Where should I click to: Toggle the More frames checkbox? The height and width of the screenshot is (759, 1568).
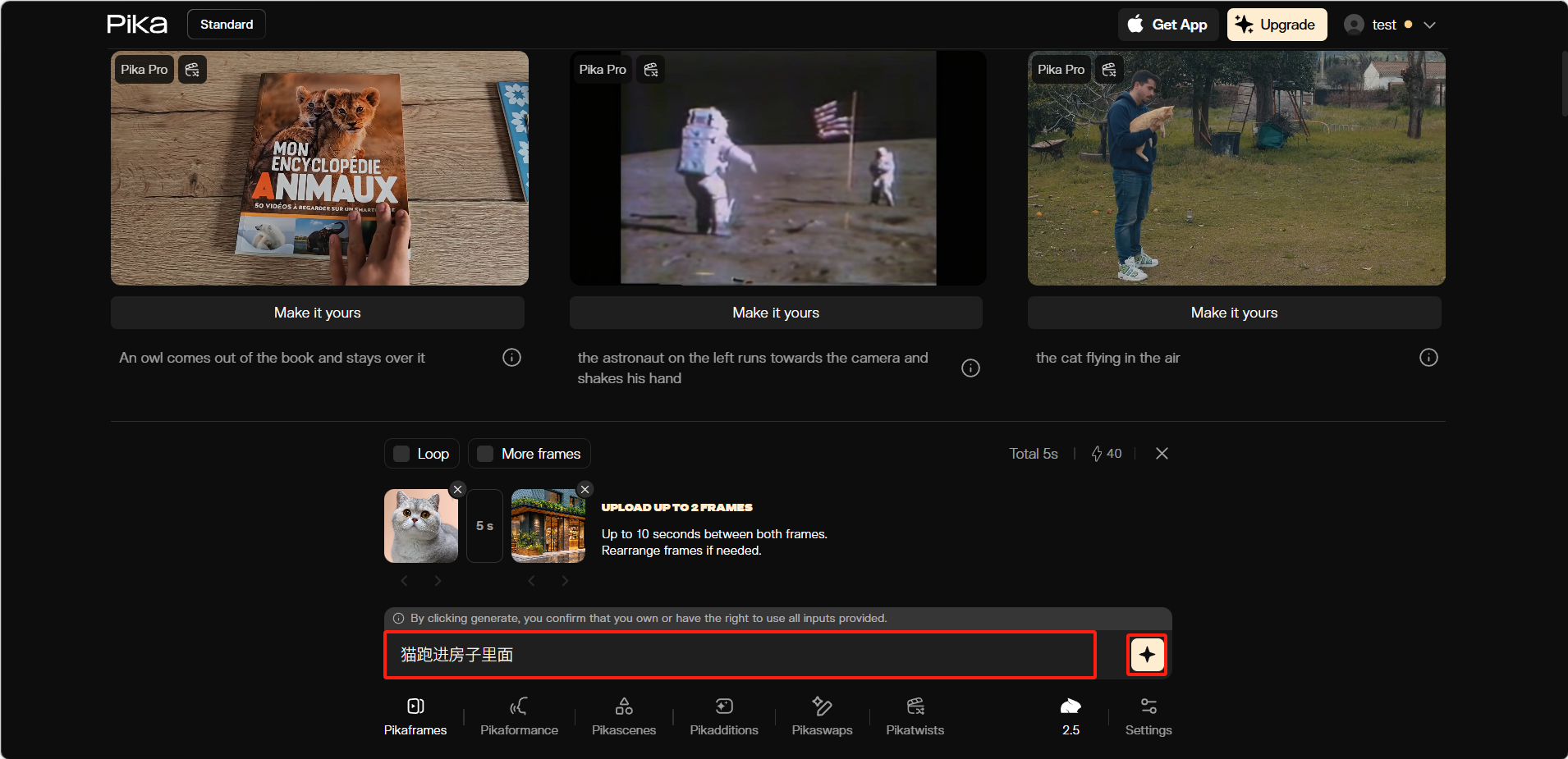pos(485,454)
